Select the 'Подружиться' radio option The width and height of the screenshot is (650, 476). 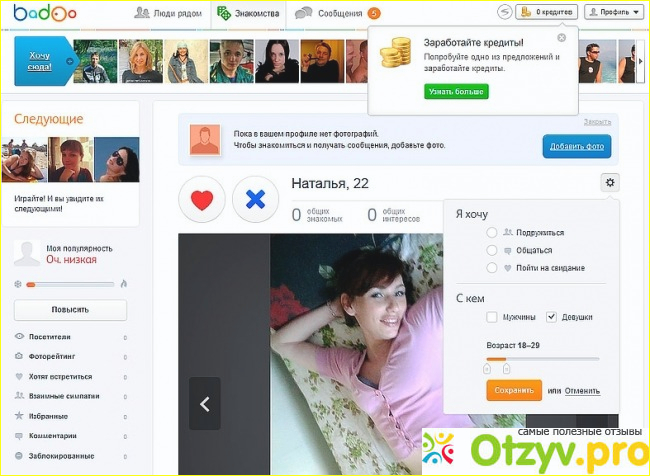492,232
